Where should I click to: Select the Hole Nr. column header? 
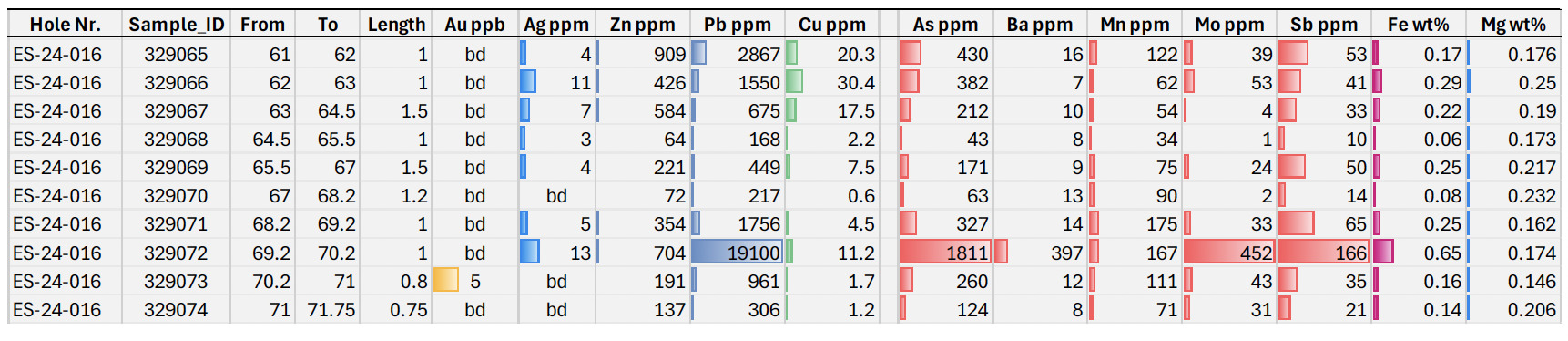(65, 25)
